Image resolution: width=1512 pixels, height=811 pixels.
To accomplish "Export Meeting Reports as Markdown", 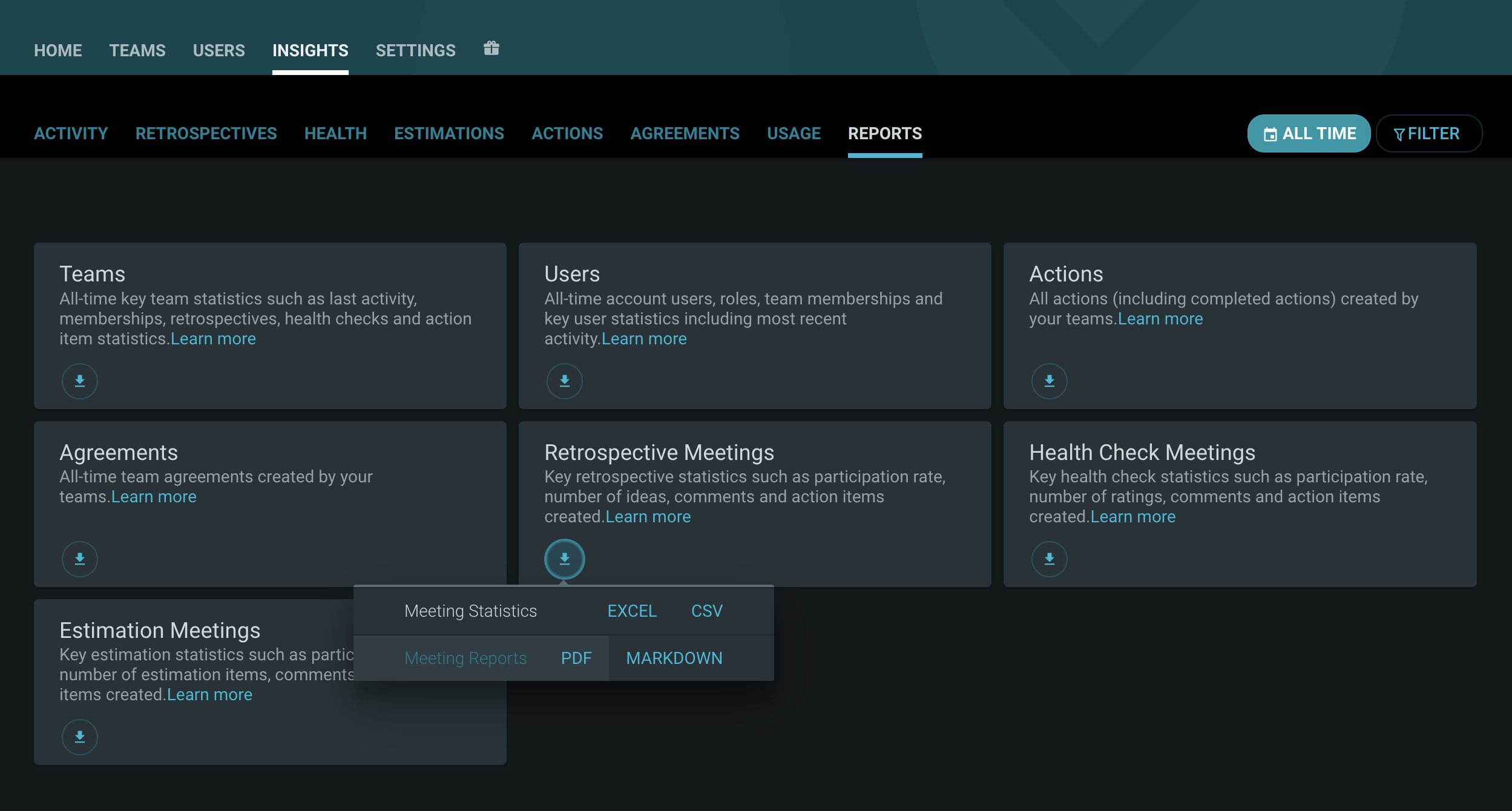I will [x=674, y=658].
